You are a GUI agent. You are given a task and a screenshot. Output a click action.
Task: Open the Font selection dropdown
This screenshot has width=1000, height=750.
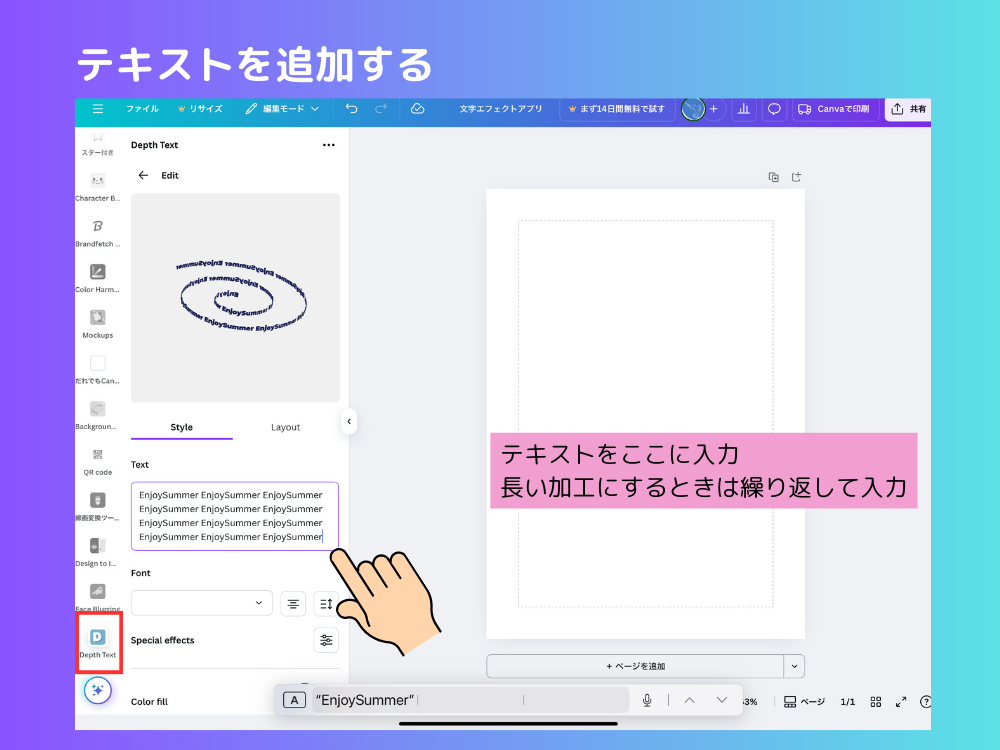pos(201,604)
